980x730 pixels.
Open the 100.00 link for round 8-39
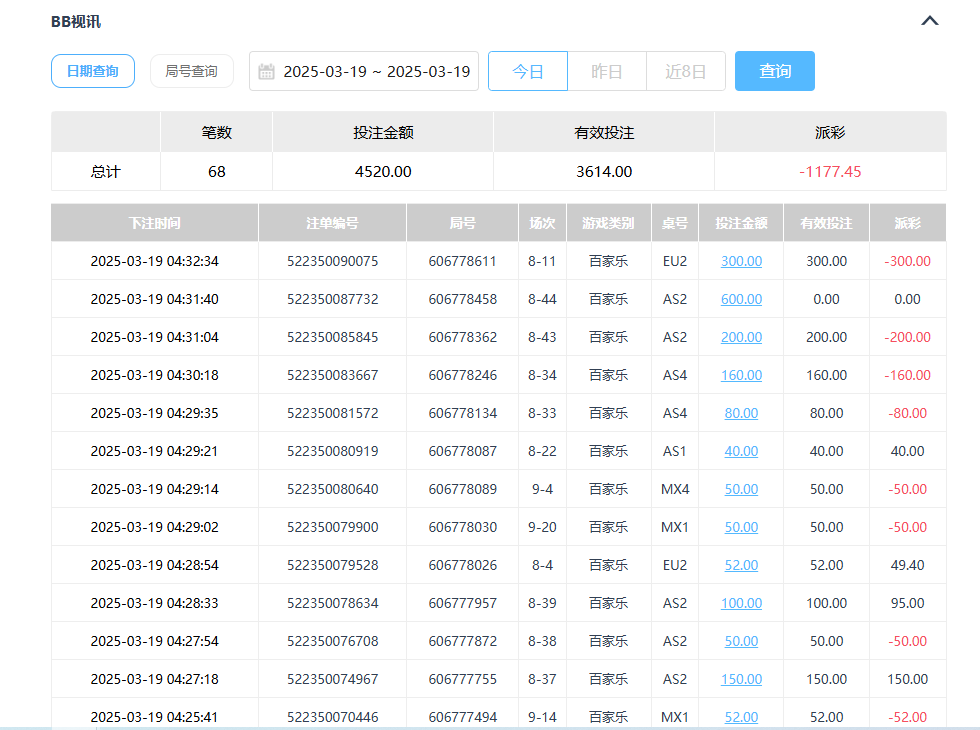(x=740, y=603)
